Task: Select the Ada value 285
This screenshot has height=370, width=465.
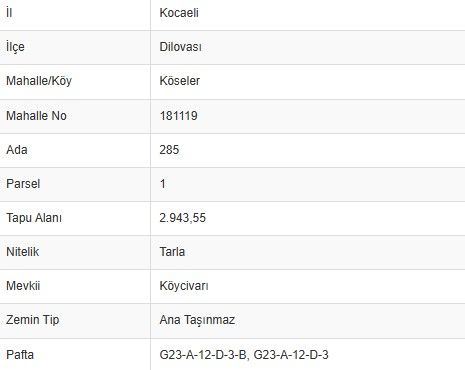Action: tap(169, 150)
